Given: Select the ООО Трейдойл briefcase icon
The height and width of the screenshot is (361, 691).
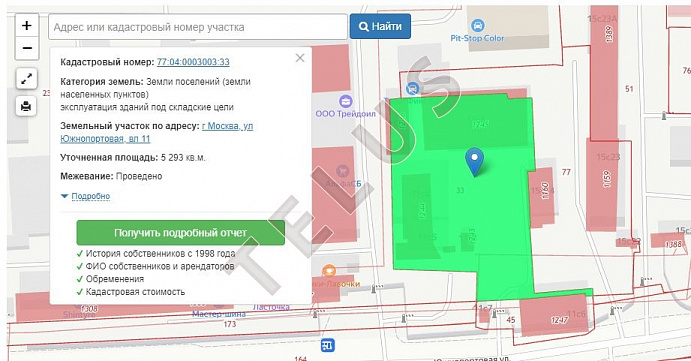Looking at the screenshot, I should pos(346,101).
